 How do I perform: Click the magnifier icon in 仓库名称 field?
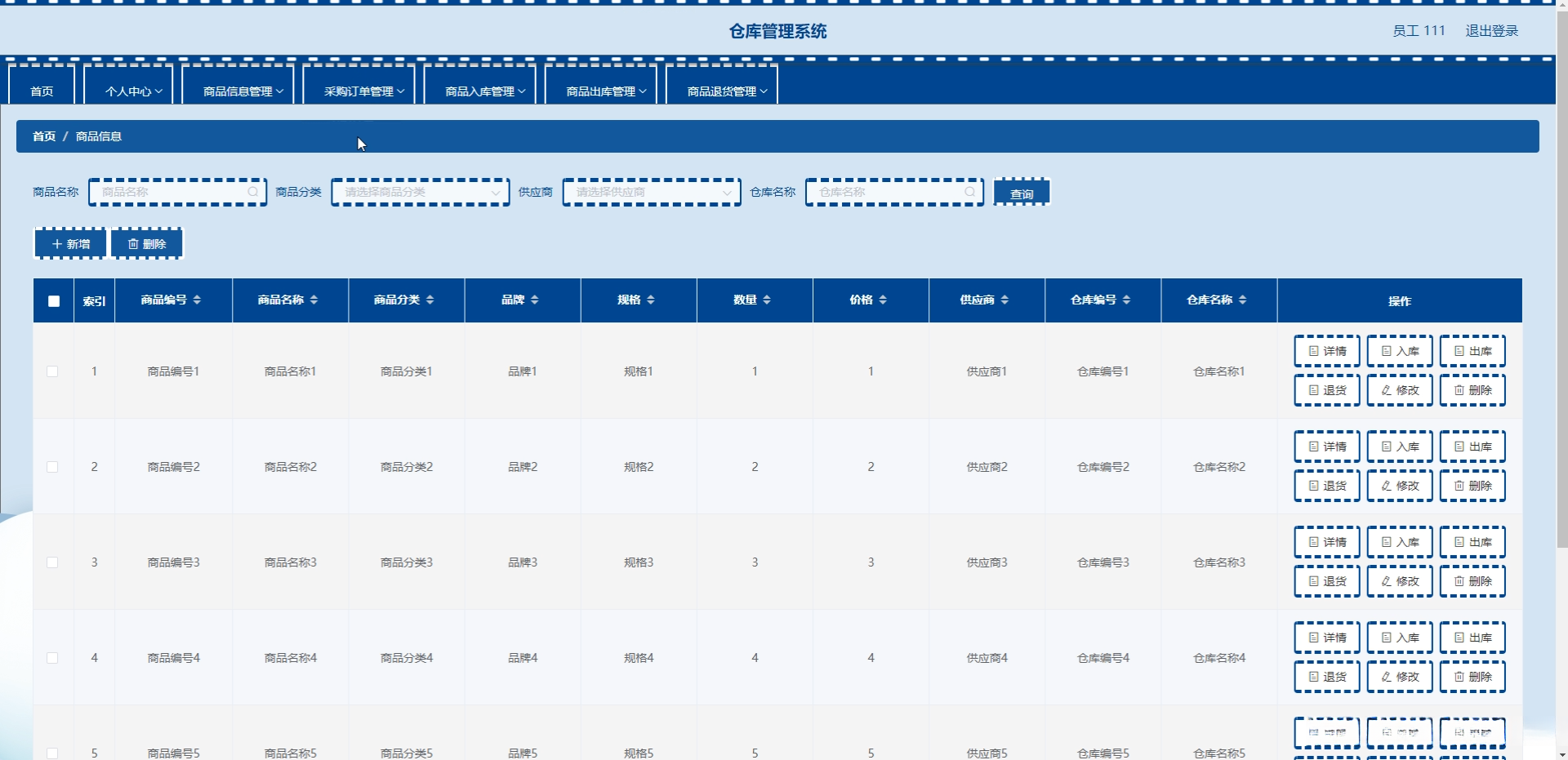(x=969, y=192)
